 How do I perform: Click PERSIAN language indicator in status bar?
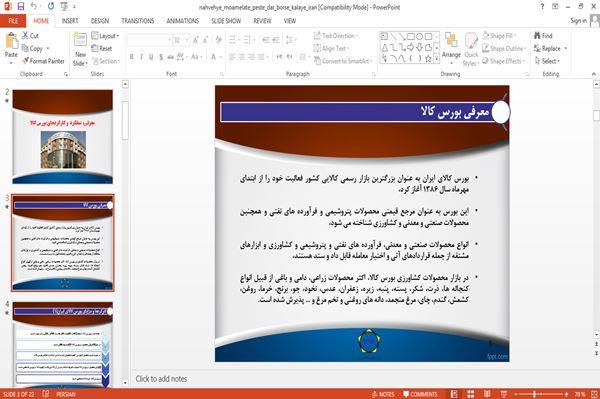pyautogui.click(x=66, y=394)
